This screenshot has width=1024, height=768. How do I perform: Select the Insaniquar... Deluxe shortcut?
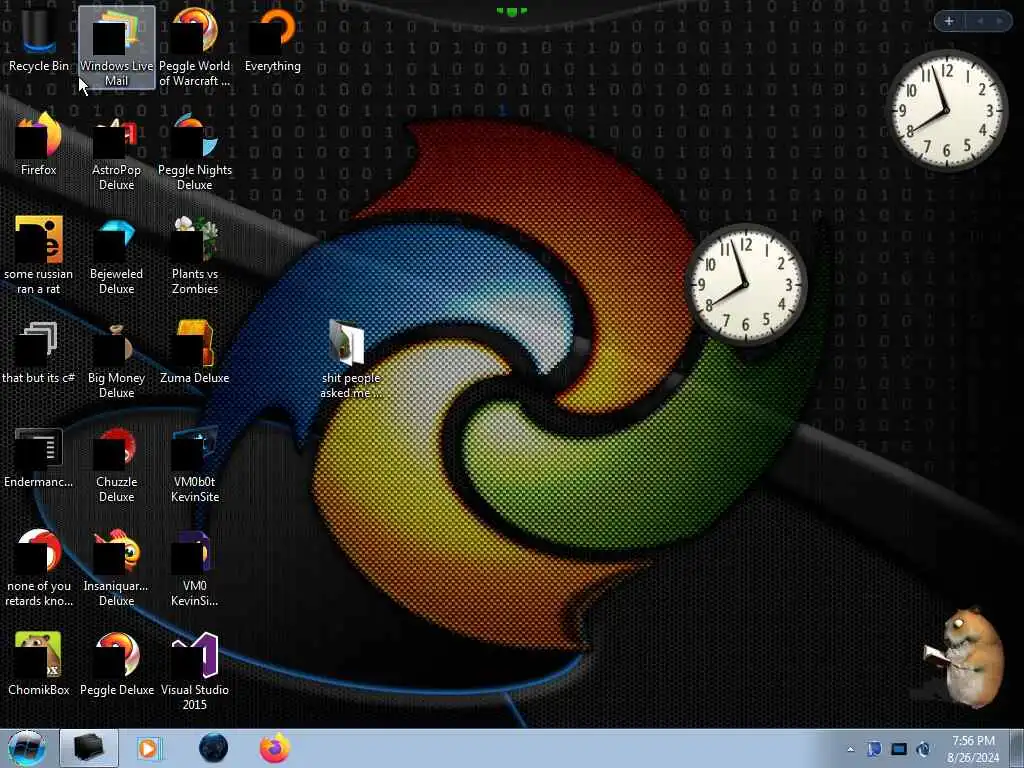point(116,568)
